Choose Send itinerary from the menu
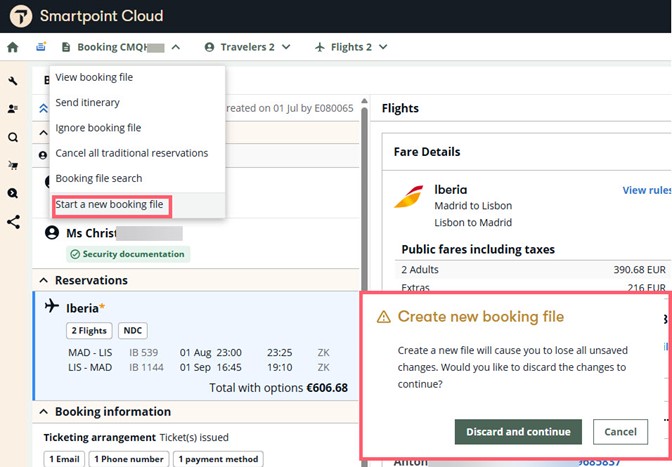Viewport: 672px width, 467px height. 87,103
